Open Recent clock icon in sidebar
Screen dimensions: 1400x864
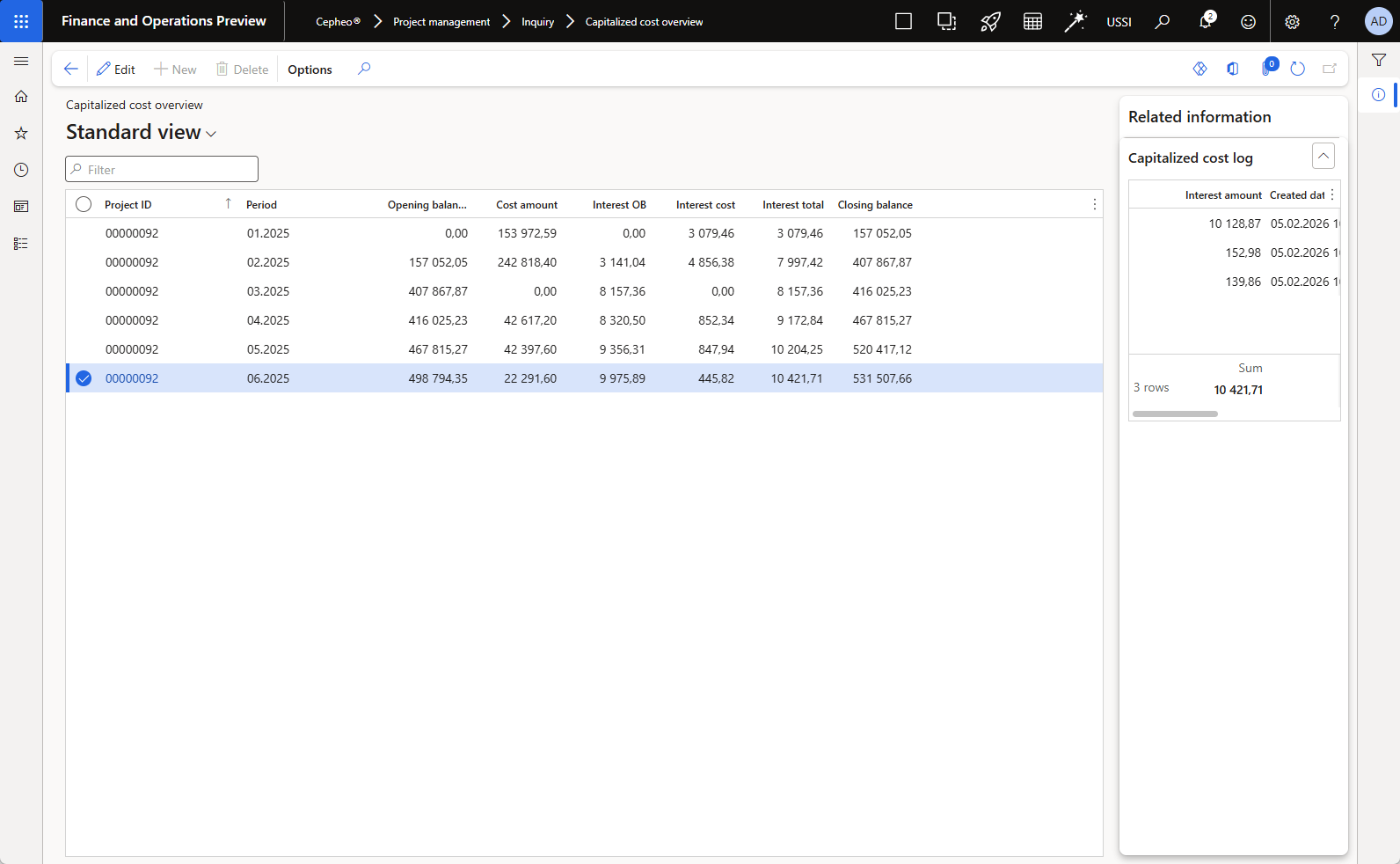click(21, 170)
